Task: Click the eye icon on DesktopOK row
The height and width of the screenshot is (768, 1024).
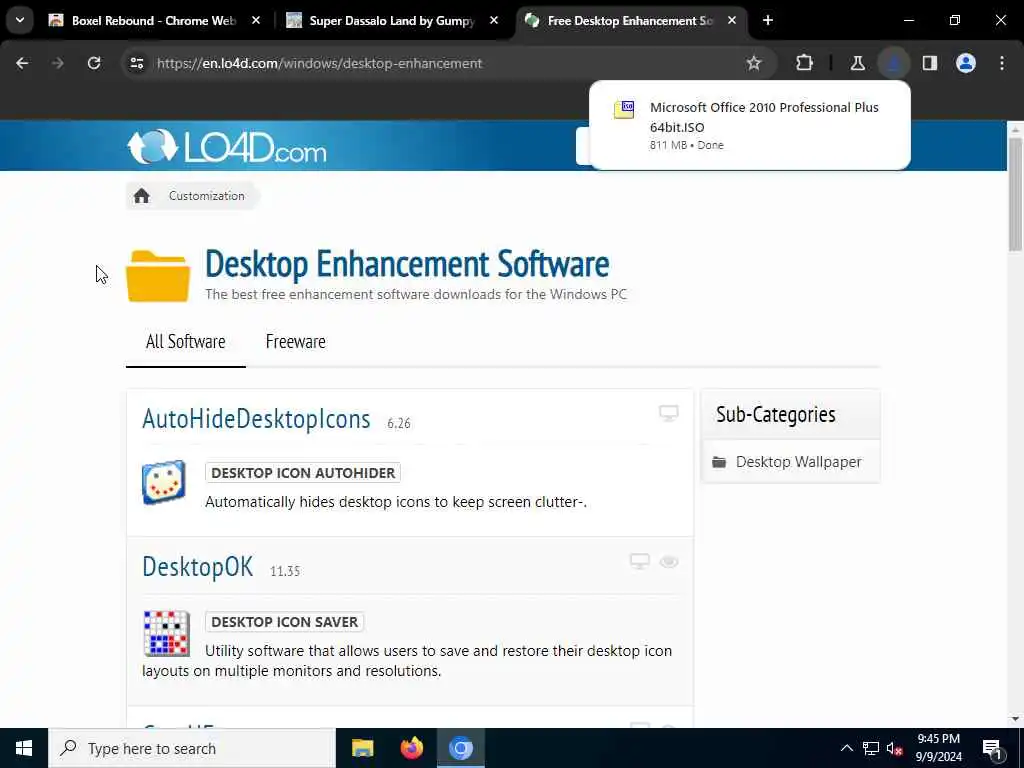Action: [669, 562]
